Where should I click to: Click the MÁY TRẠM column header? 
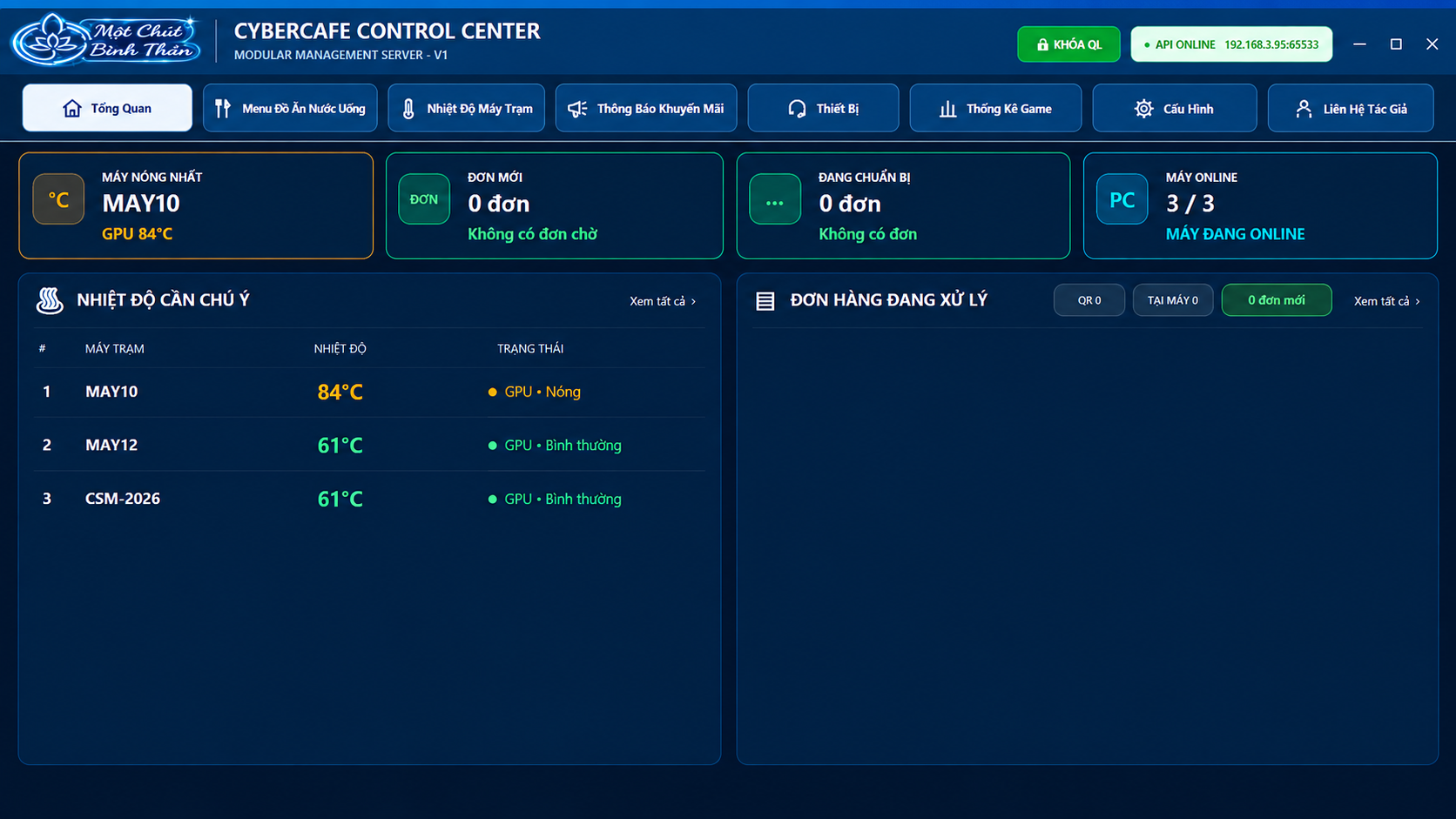click(114, 348)
